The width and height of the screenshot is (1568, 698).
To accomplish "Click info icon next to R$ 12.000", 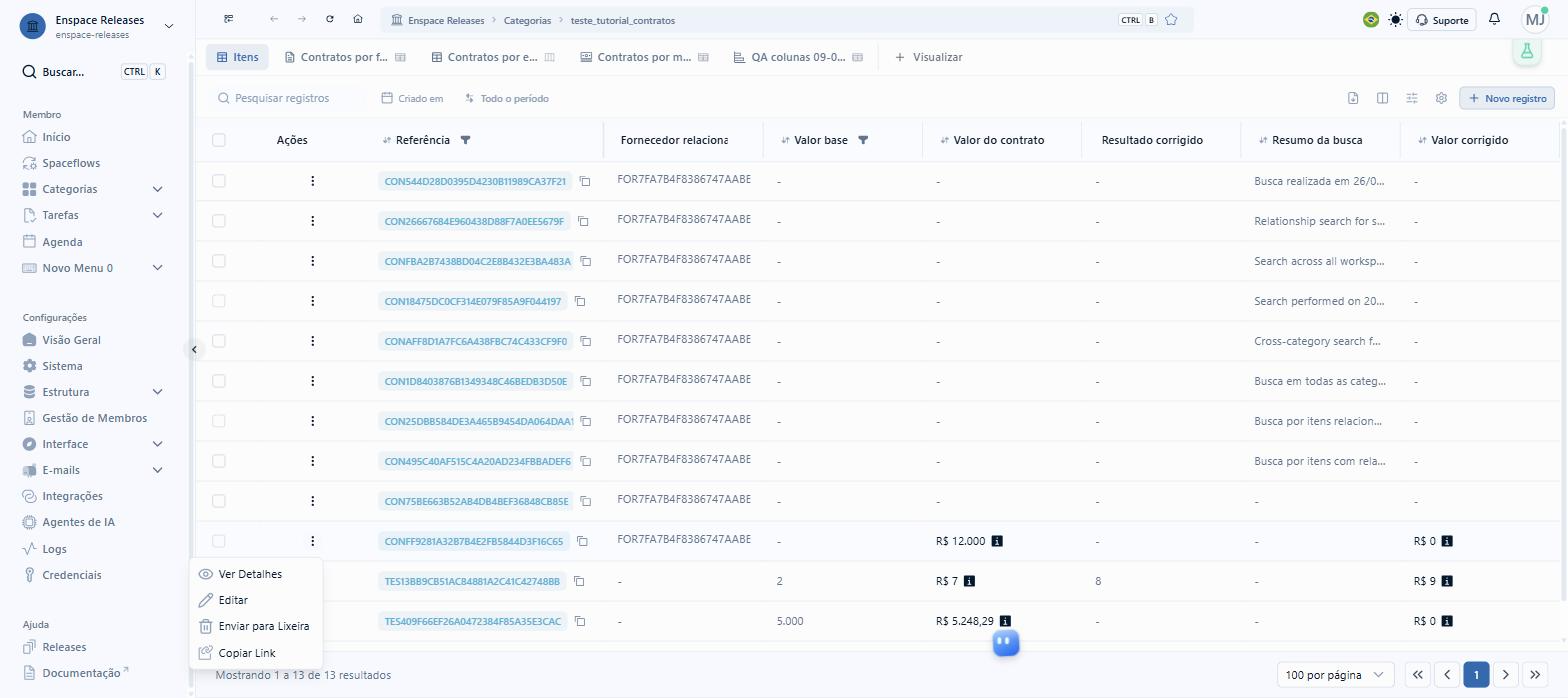I will (x=997, y=541).
